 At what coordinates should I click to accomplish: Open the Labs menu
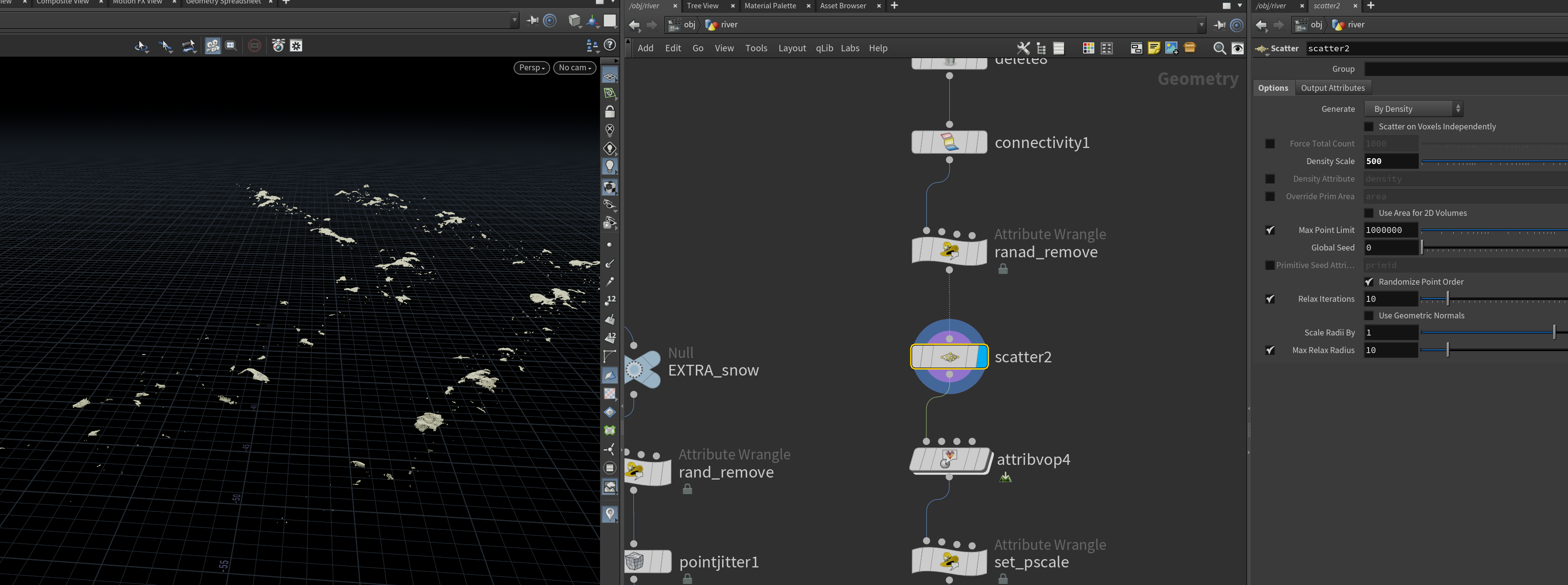850,48
